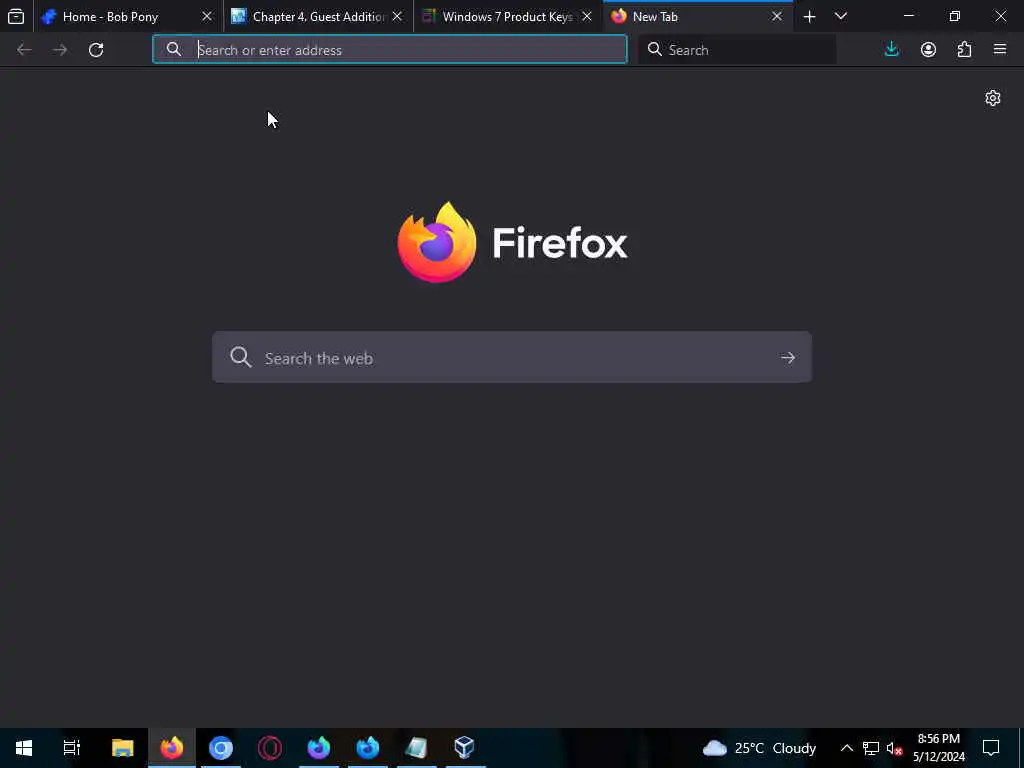Screen dimensions: 1024x768
Task: Open the Firefox application menu
Action: point(1000,50)
